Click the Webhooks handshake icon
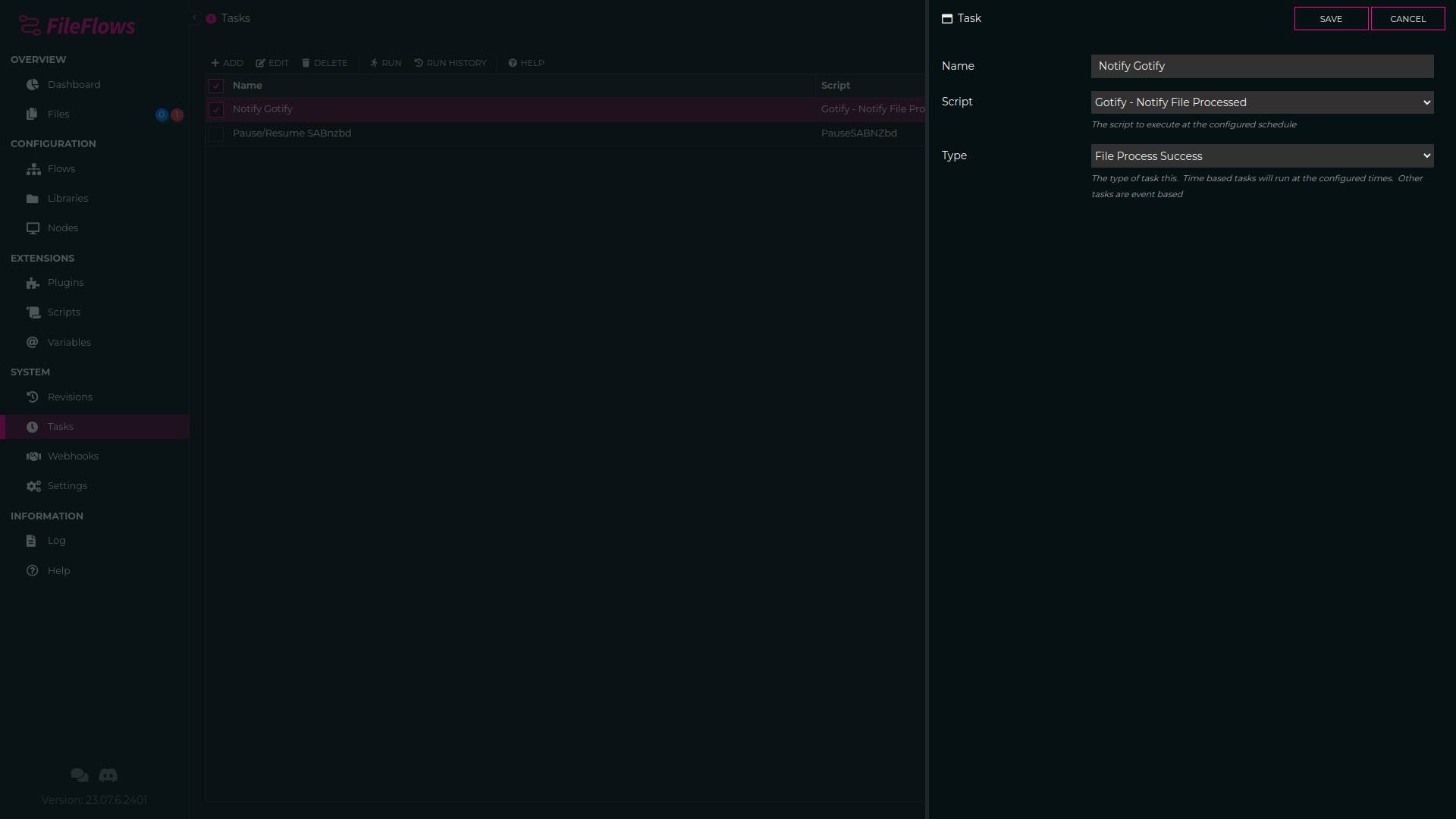 [33, 457]
